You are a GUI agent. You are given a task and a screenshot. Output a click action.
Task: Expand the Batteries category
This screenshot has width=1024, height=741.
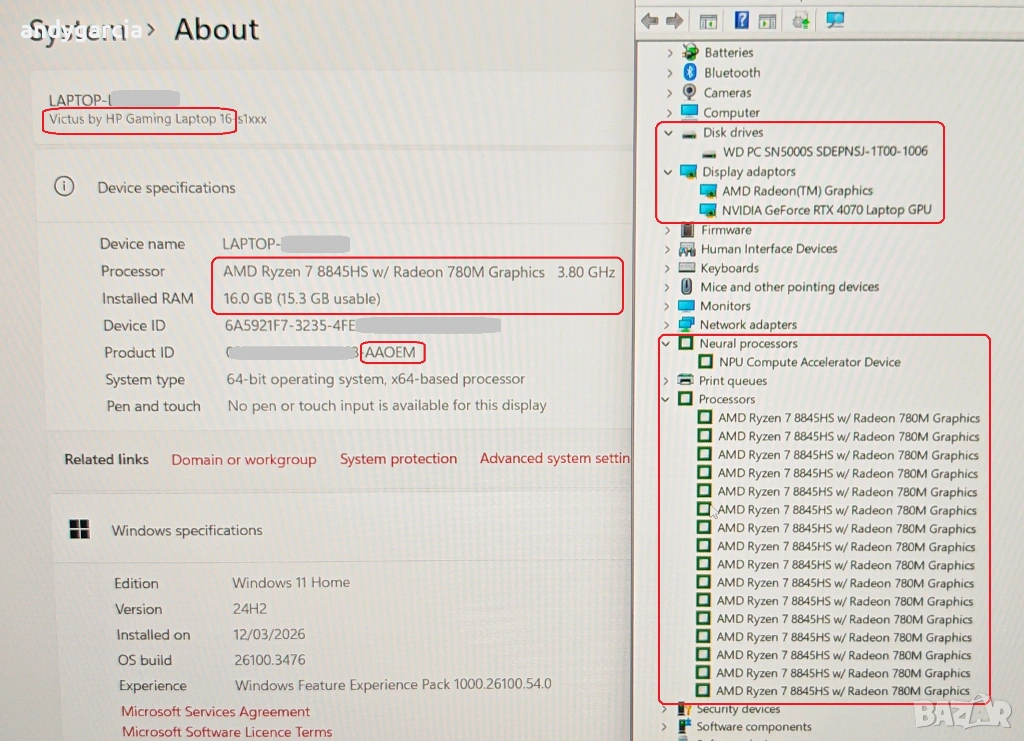point(669,53)
